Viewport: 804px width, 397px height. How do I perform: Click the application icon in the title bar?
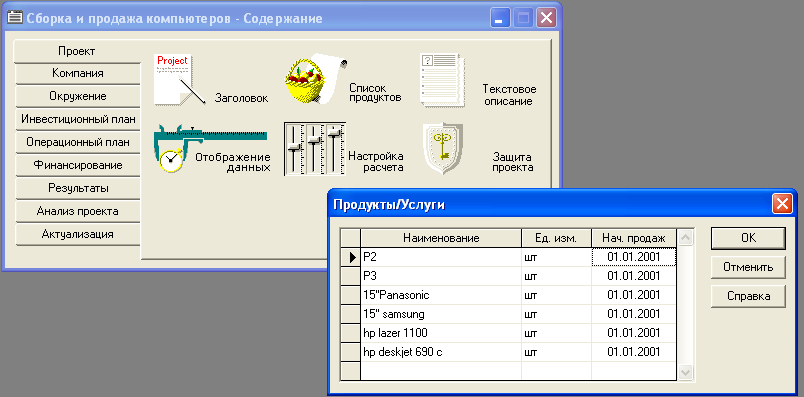(15, 19)
